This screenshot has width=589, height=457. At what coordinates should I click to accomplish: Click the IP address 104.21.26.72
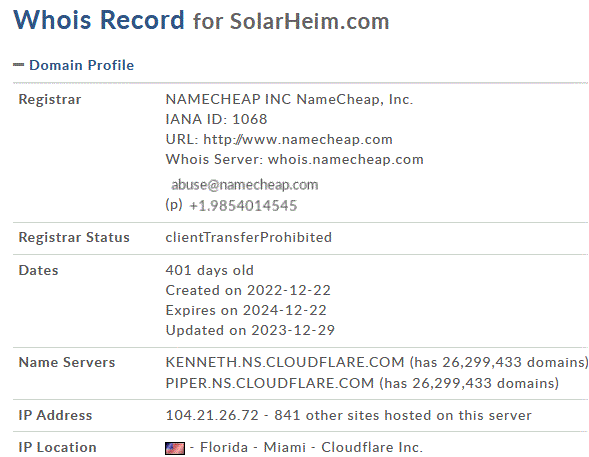212,415
